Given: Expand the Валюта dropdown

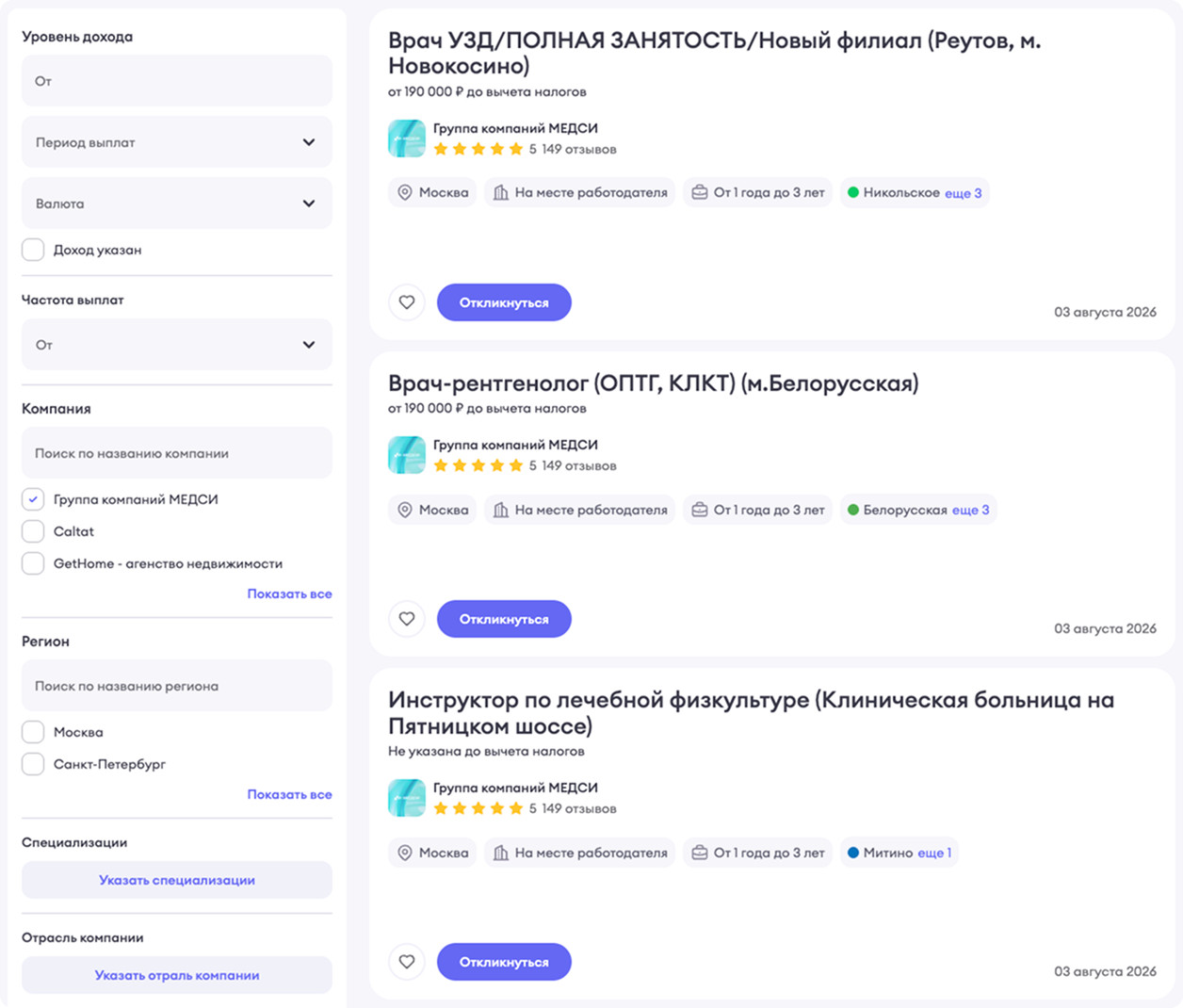Looking at the screenshot, I should 177,203.
